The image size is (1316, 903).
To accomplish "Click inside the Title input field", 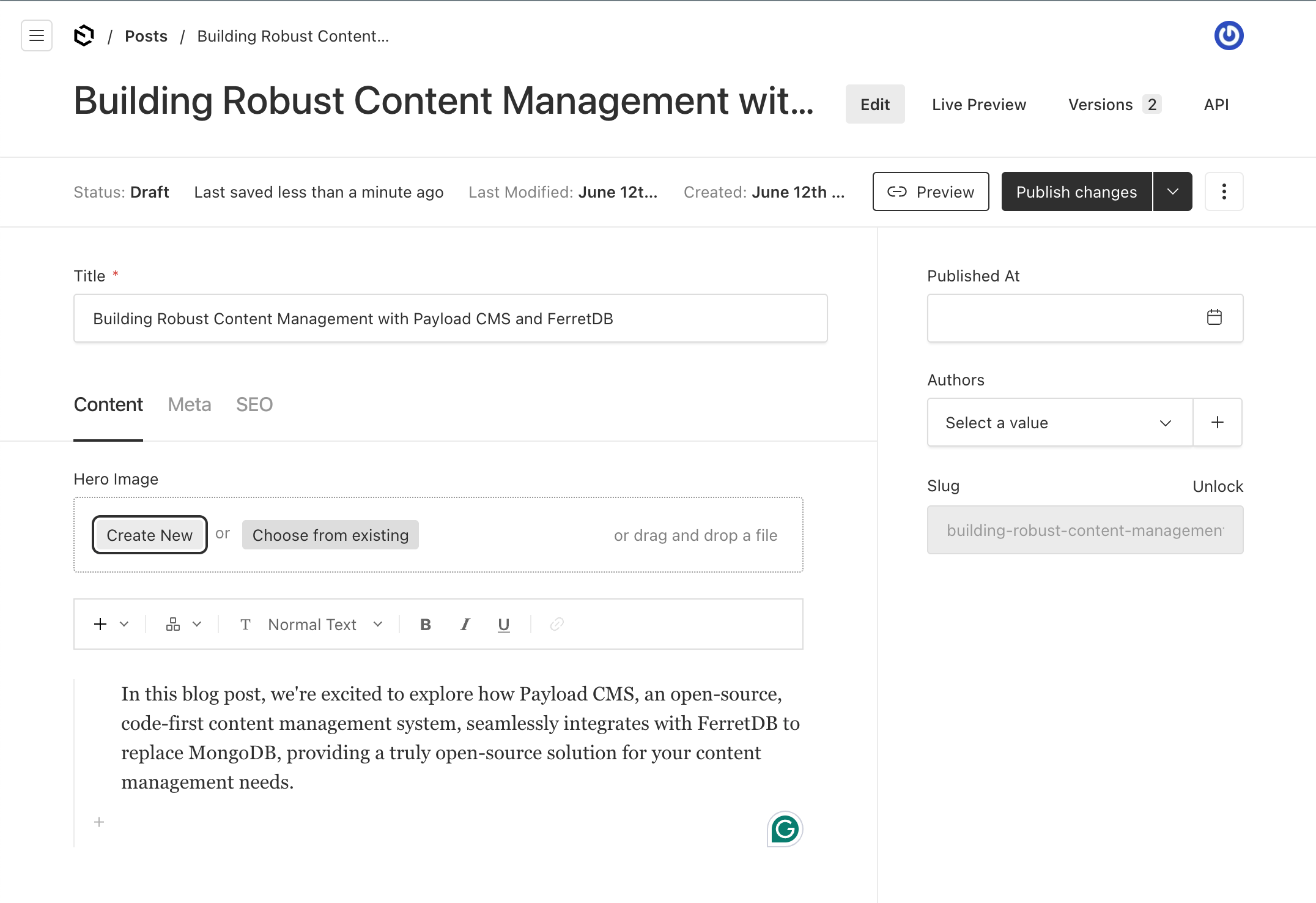I will coord(450,318).
